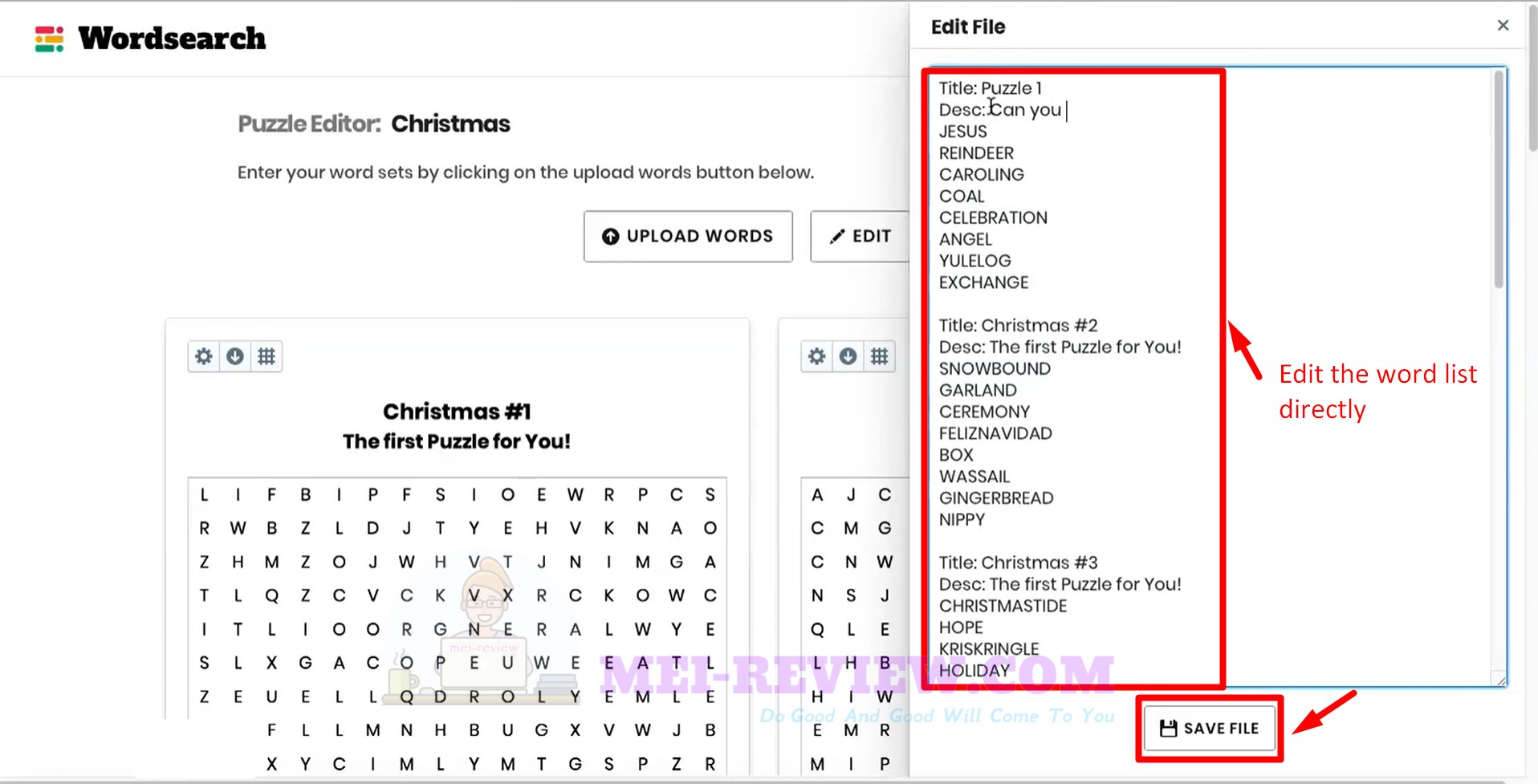Click the 'Title: Christmas #2' line in editor
The image size is (1538, 784).
[x=1018, y=326]
